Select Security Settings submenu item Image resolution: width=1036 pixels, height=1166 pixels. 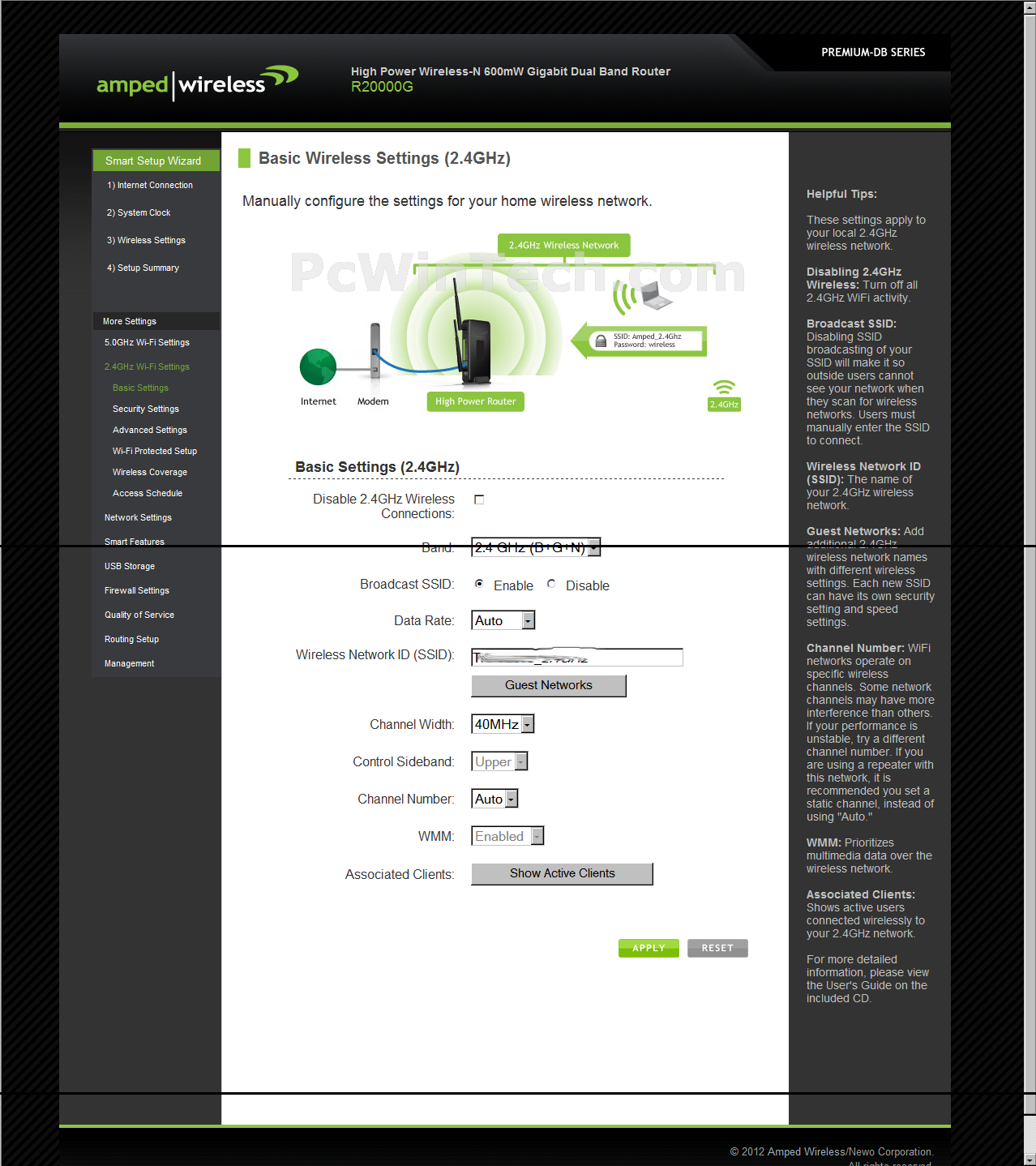coord(146,409)
